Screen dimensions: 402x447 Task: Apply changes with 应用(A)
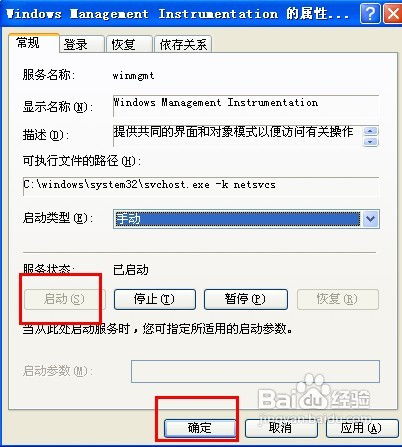(361, 428)
